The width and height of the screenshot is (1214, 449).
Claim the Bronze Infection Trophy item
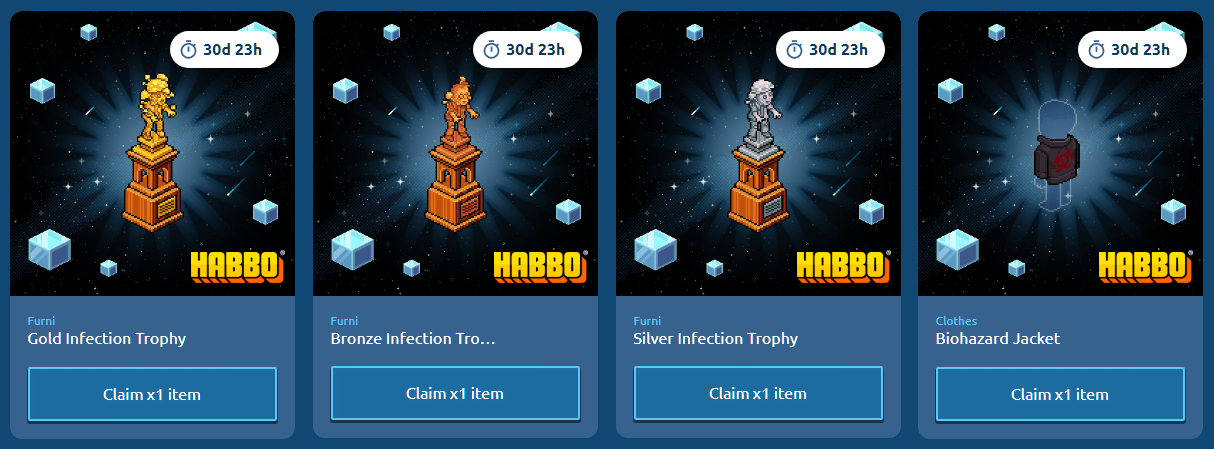455,394
